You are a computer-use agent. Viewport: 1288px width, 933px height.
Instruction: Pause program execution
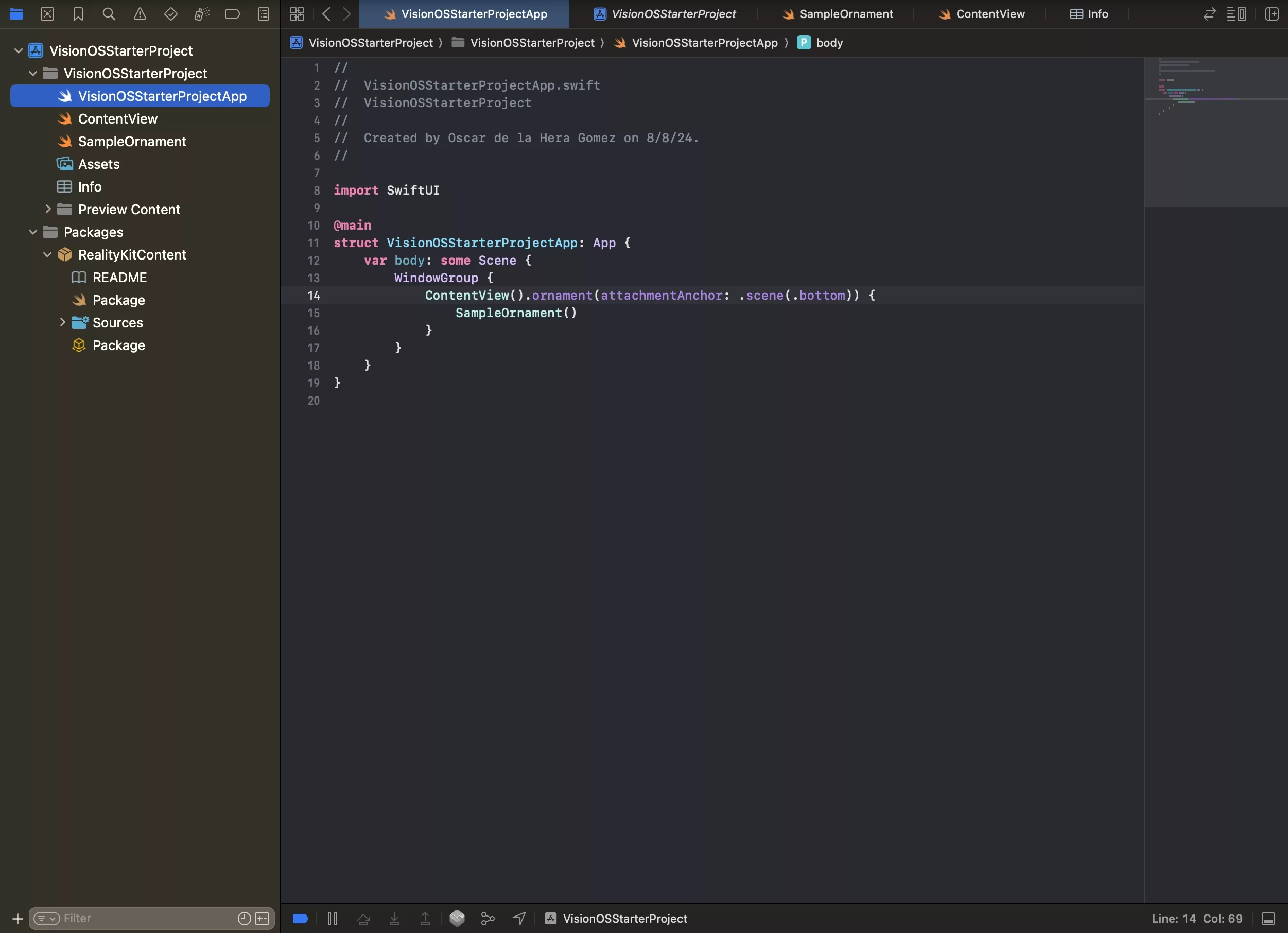[333, 918]
